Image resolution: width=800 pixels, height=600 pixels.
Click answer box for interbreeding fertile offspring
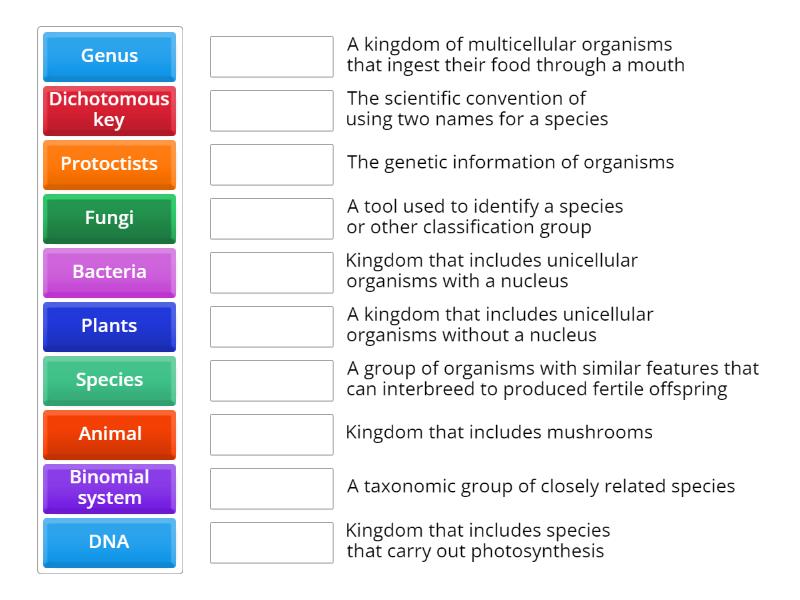click(272, 381)
